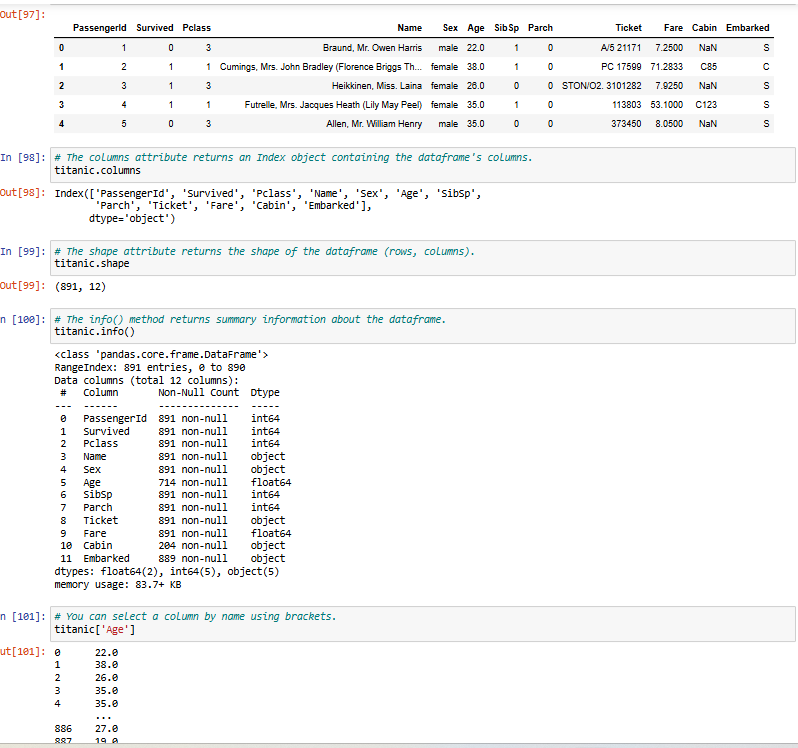Click the Heikkinen, Miss. Laina name cell
This screenshot has width=798, height=748.
click(377, 86)
